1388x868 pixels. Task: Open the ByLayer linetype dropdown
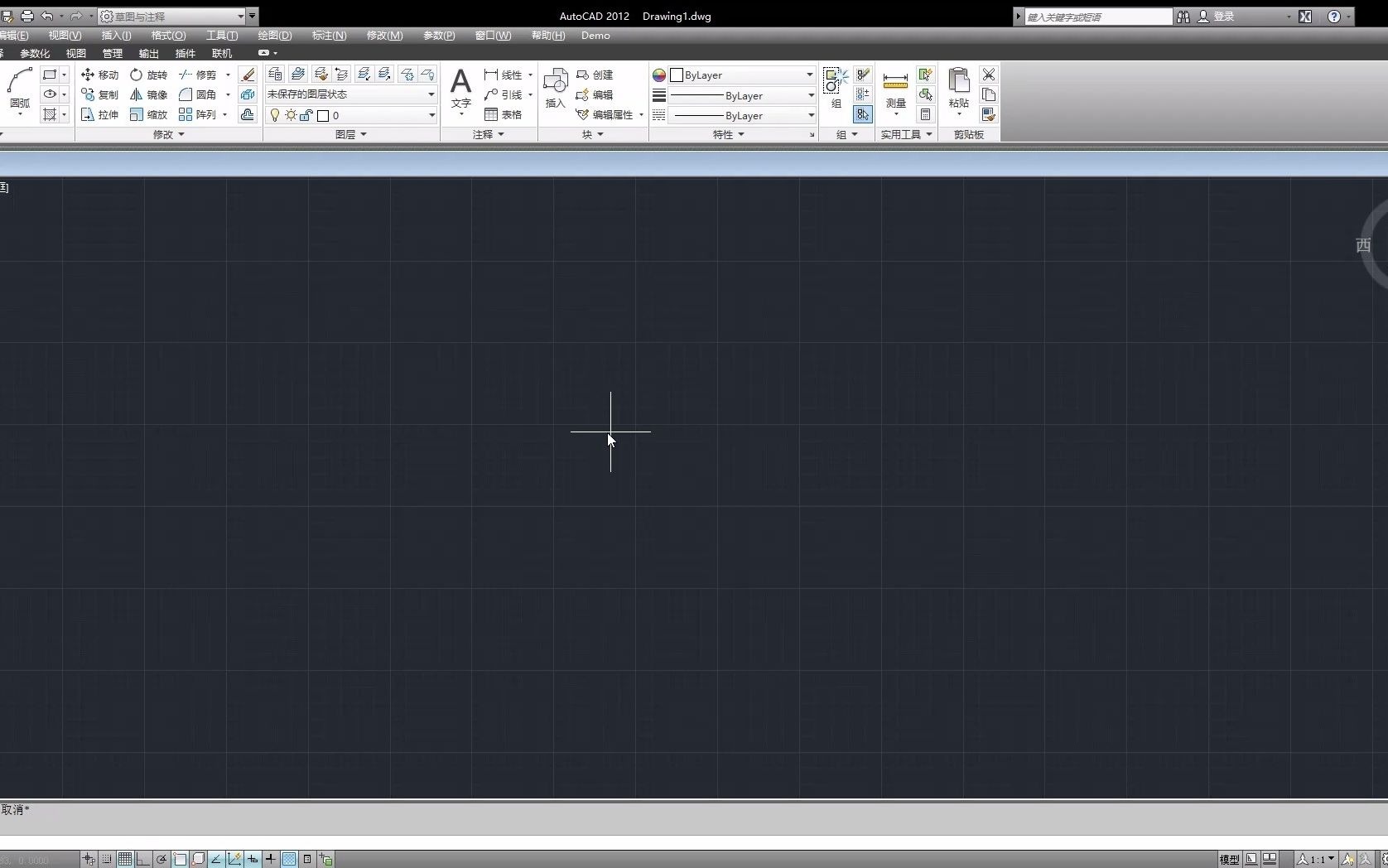pos(742,116)
